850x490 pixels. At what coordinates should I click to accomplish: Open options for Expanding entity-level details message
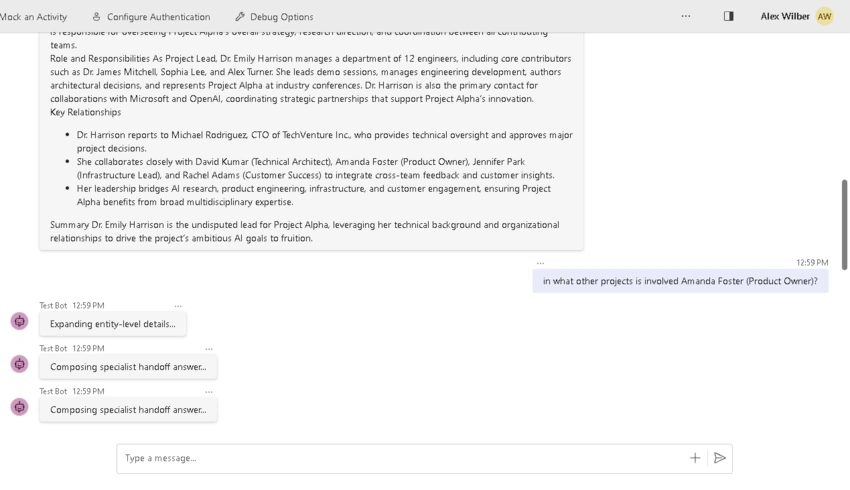tap(178, 306)
